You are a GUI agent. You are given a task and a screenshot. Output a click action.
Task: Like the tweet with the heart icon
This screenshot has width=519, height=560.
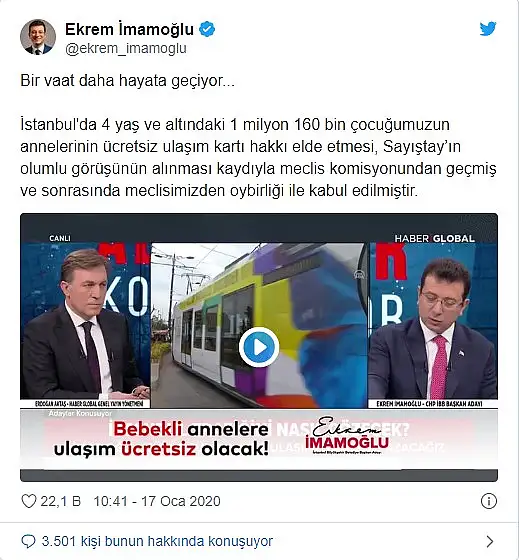pos(29,501)
